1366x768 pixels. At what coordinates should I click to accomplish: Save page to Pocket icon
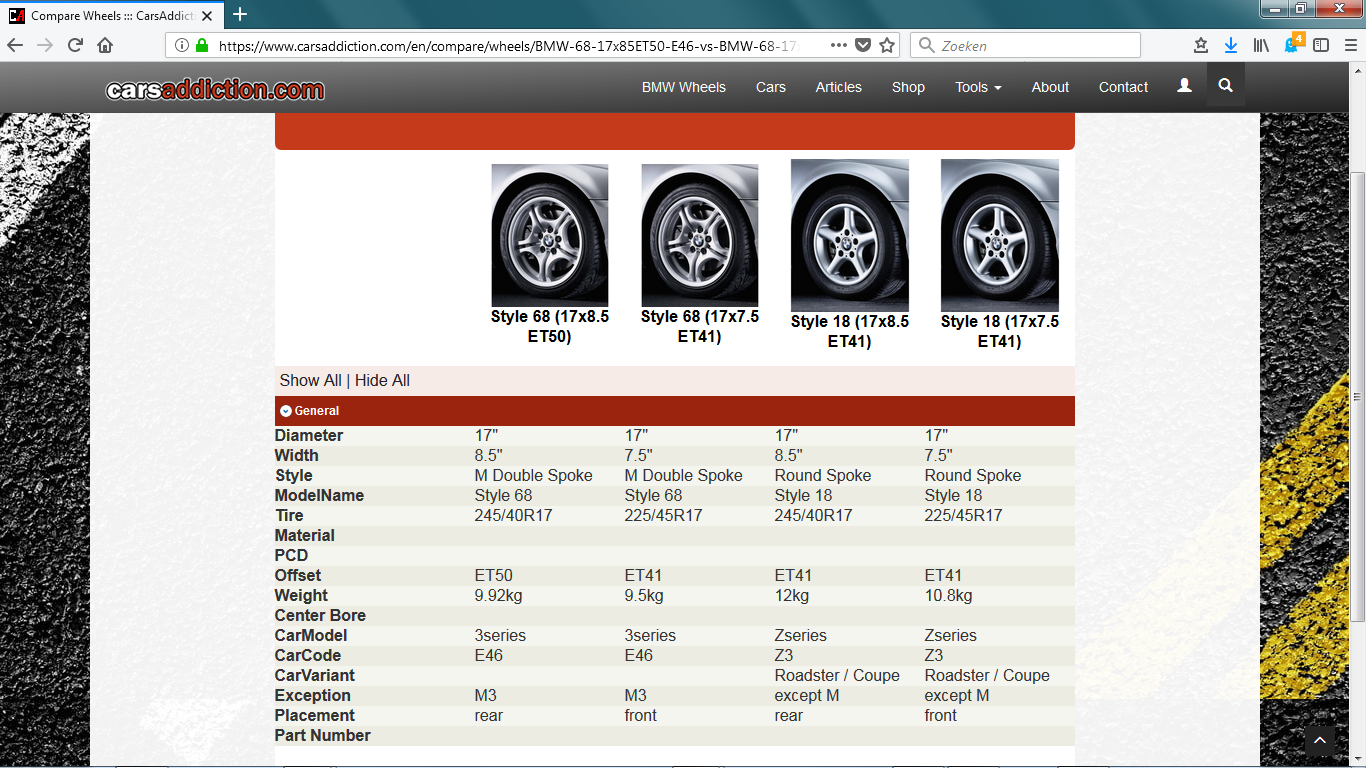(863, 45)
